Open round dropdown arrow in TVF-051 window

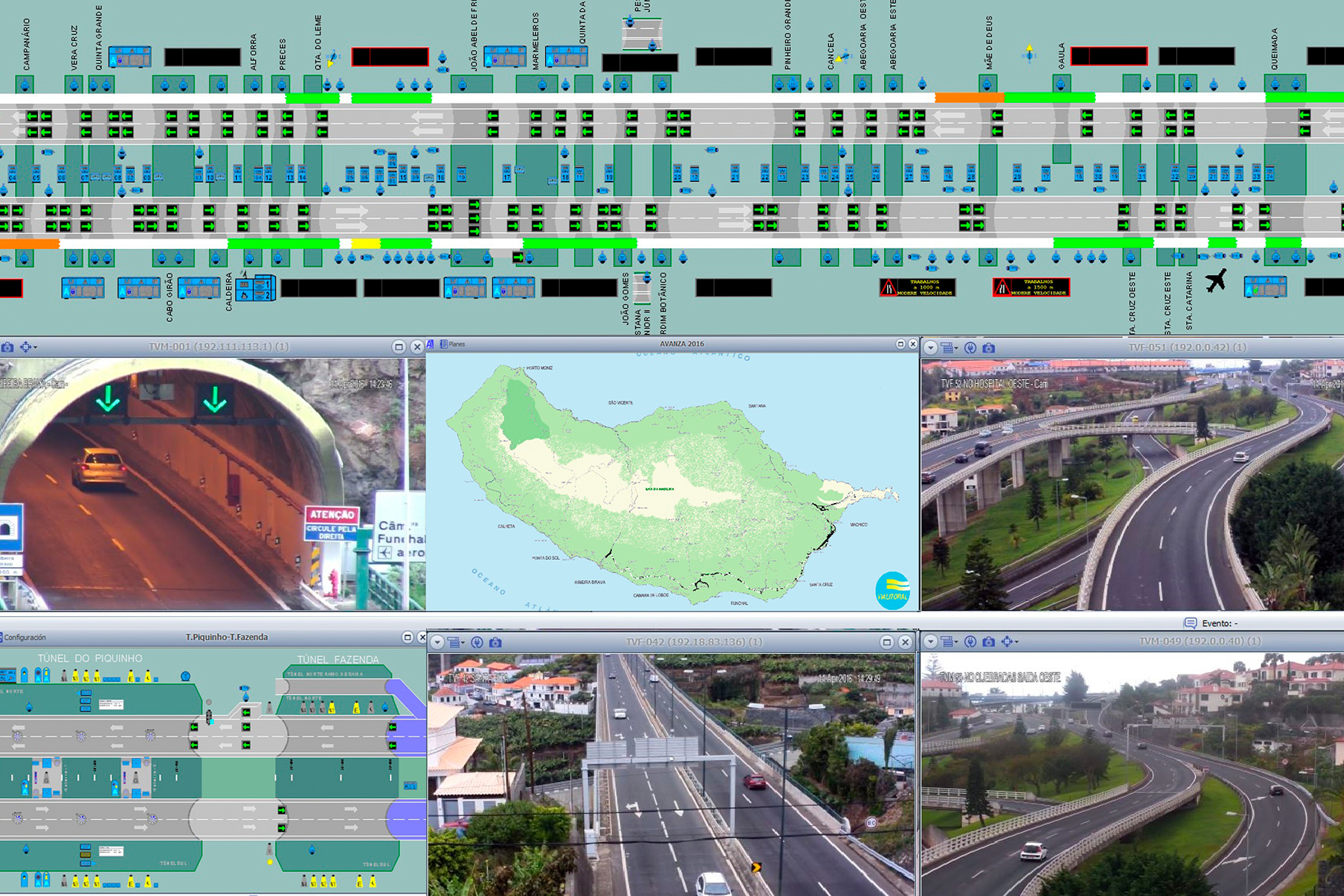pos(930,348)
